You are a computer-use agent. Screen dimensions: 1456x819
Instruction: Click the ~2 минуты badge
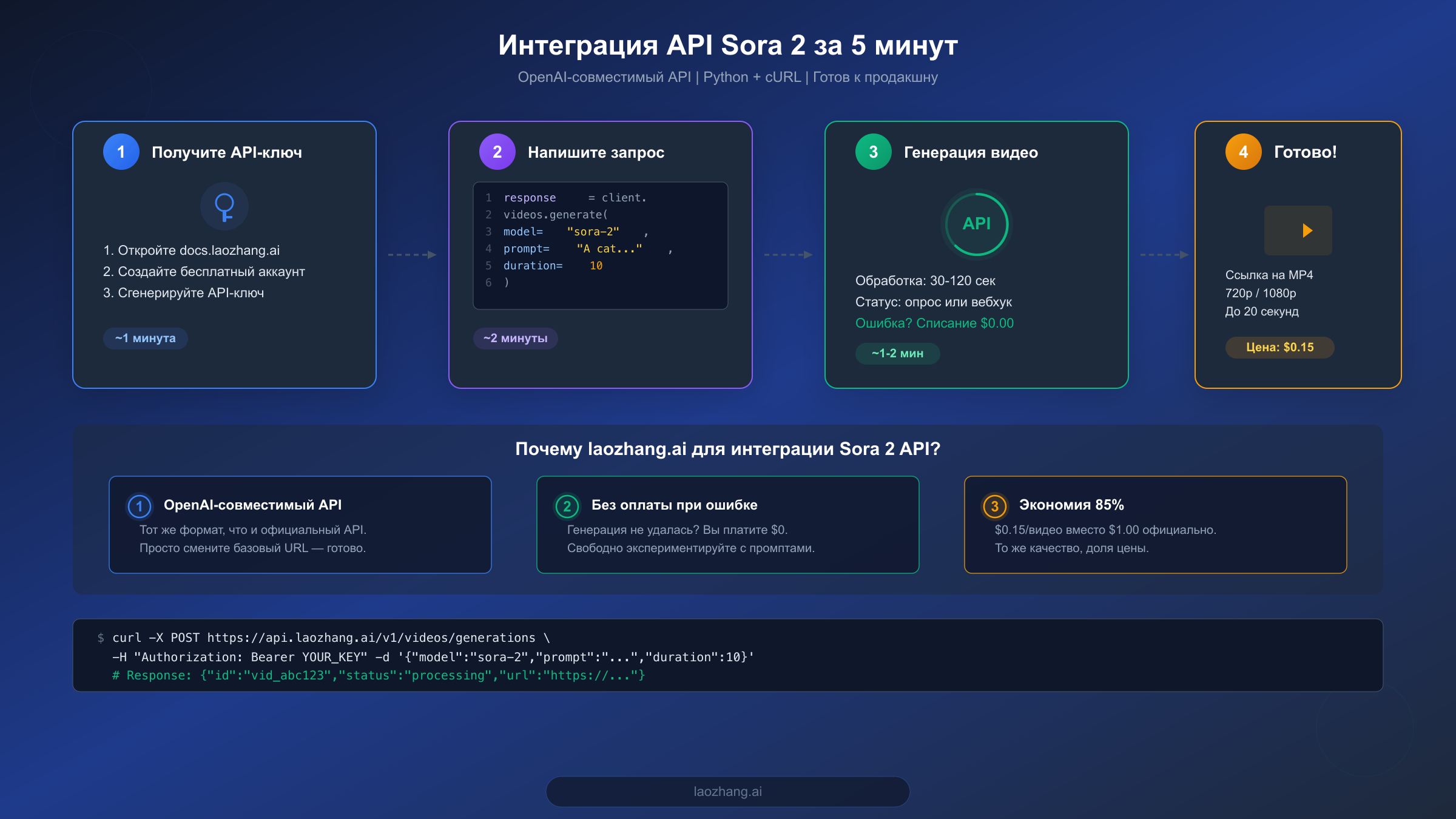(515, 339)
